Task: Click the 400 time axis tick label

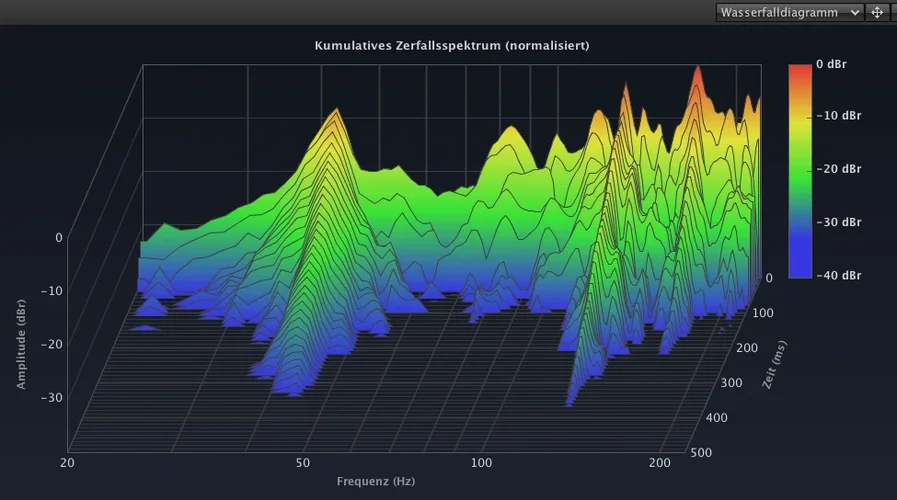Action: pos(717,418)
